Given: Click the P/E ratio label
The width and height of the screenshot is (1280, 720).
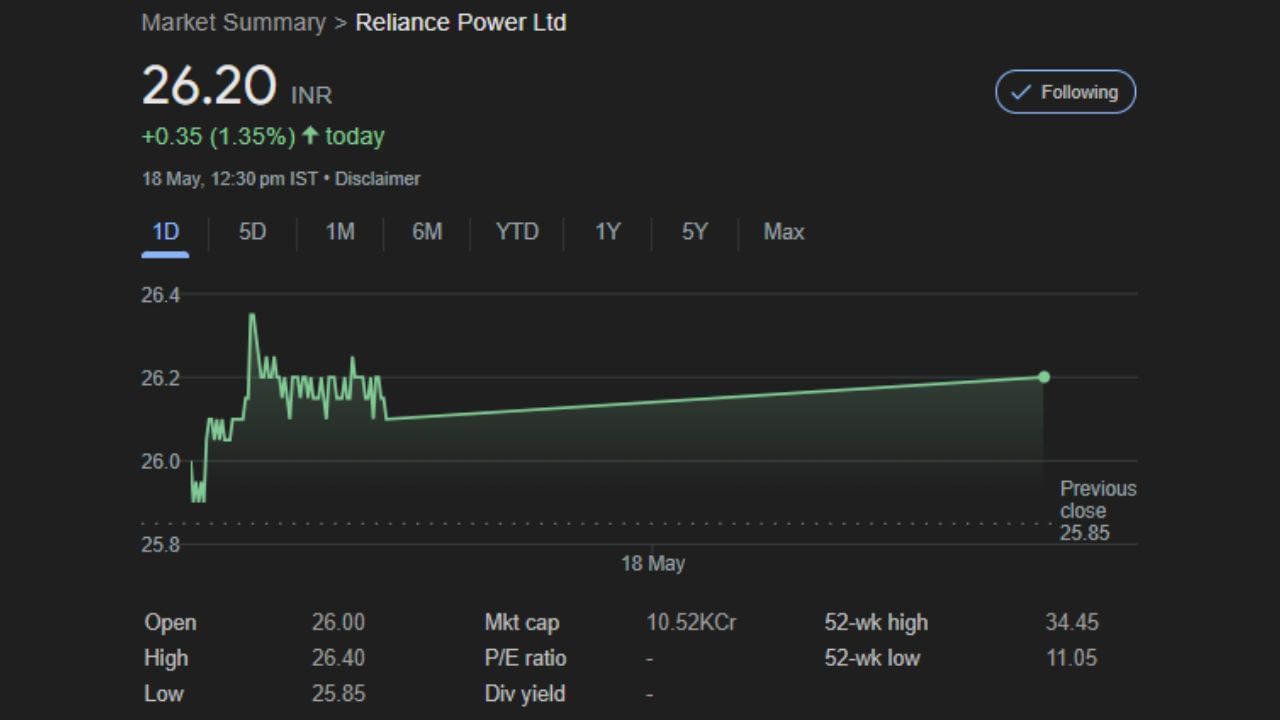Looking at the screenshot, I should coord(525,658).
